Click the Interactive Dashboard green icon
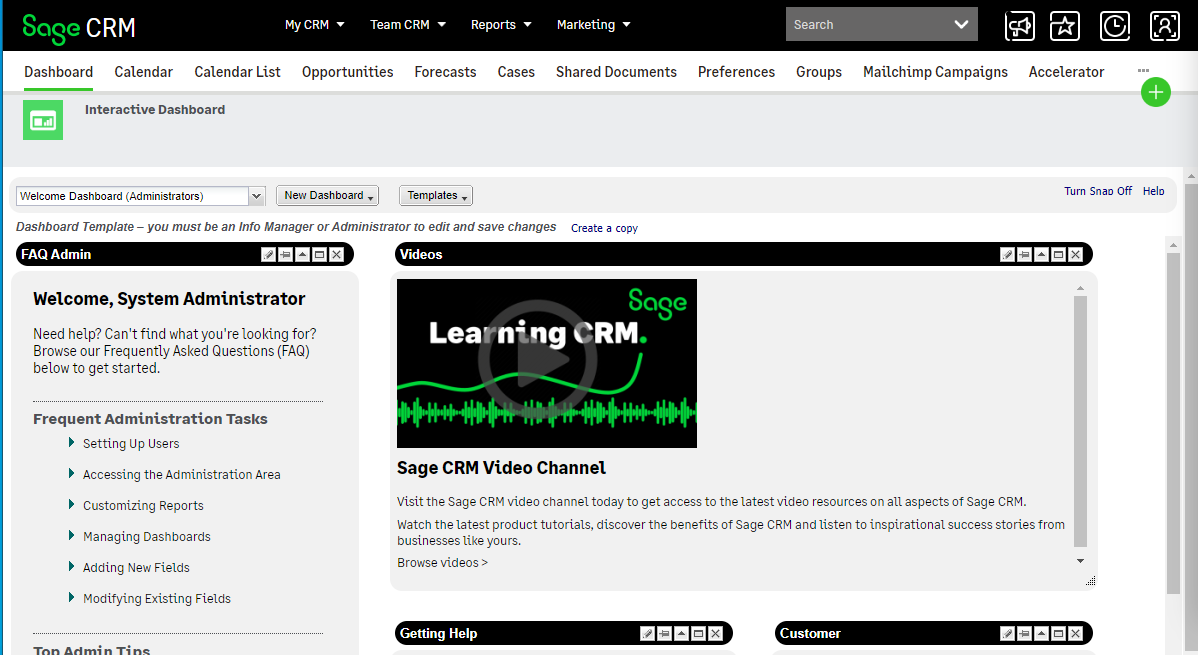Screen dimensions: 1198x655 click(43, 120)
